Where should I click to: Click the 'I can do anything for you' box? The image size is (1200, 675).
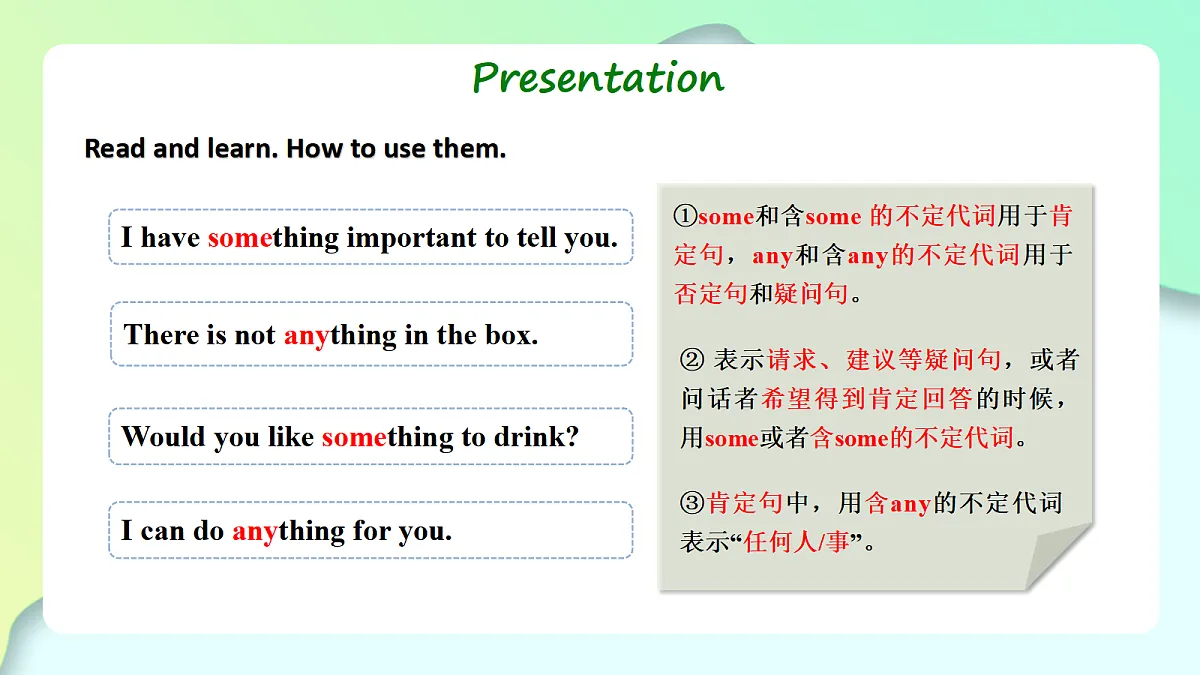pyautogui.click(x=371, y=530)
